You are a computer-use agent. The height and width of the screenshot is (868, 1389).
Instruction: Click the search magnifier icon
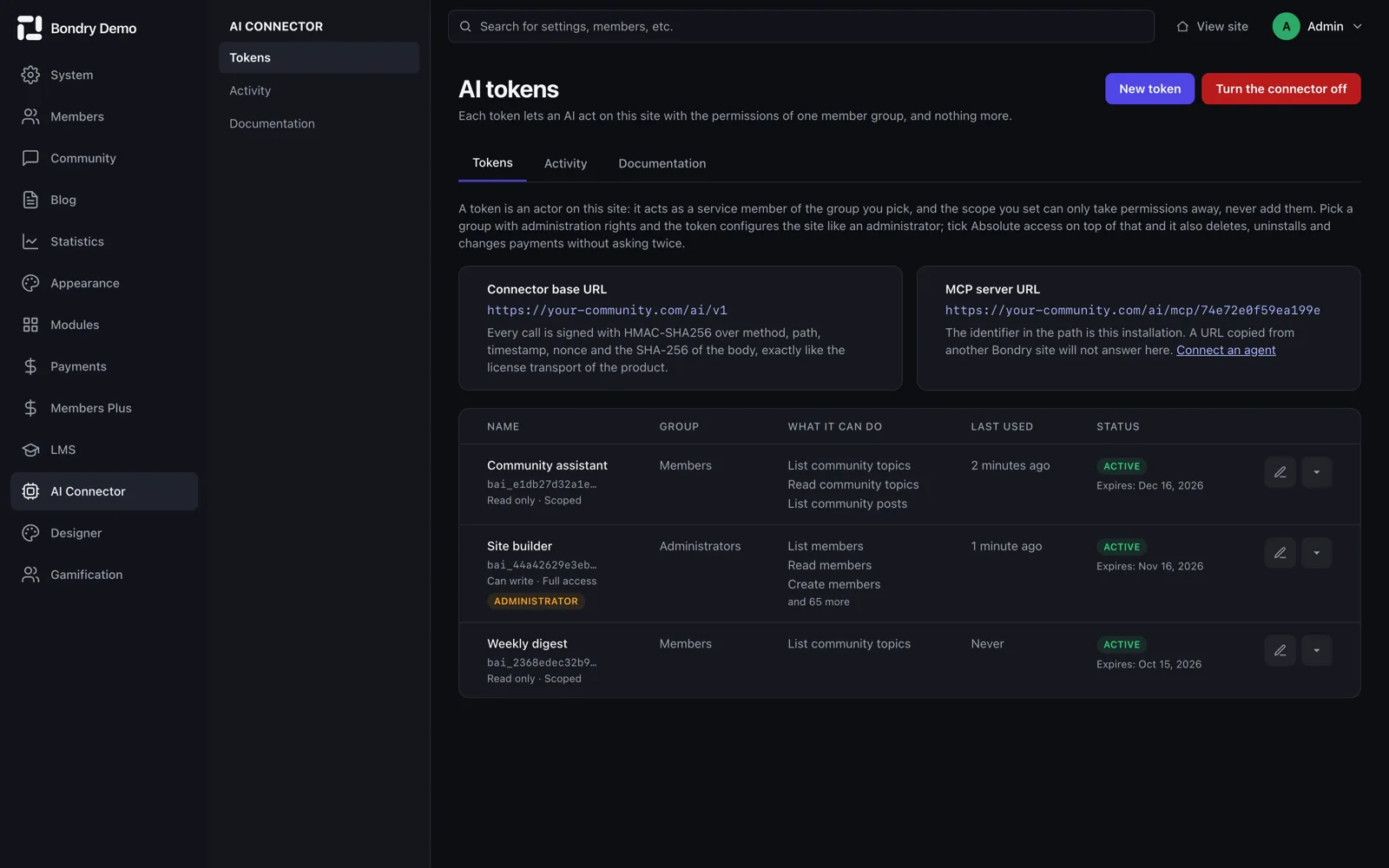(x=465, y=26)
